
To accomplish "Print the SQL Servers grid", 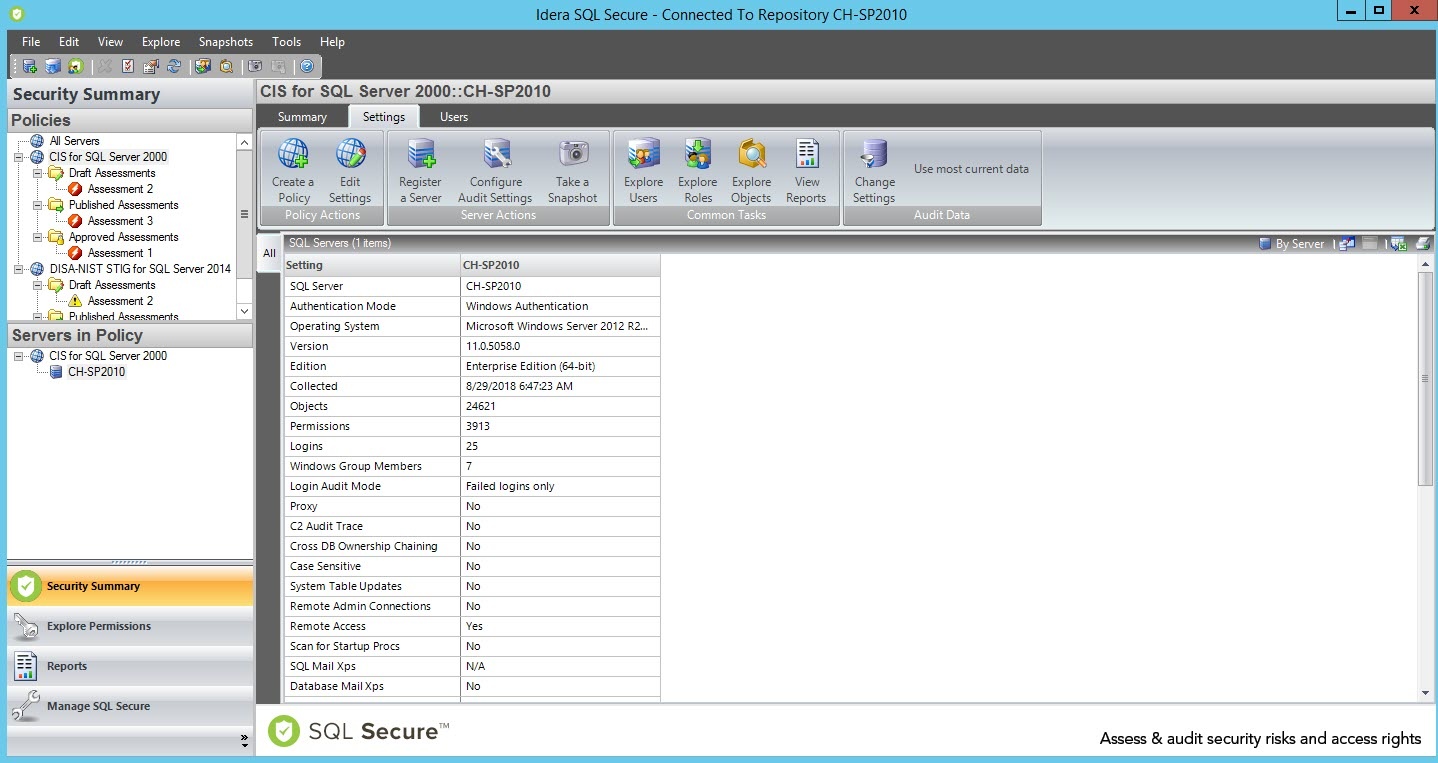I will pos(1423,243).
